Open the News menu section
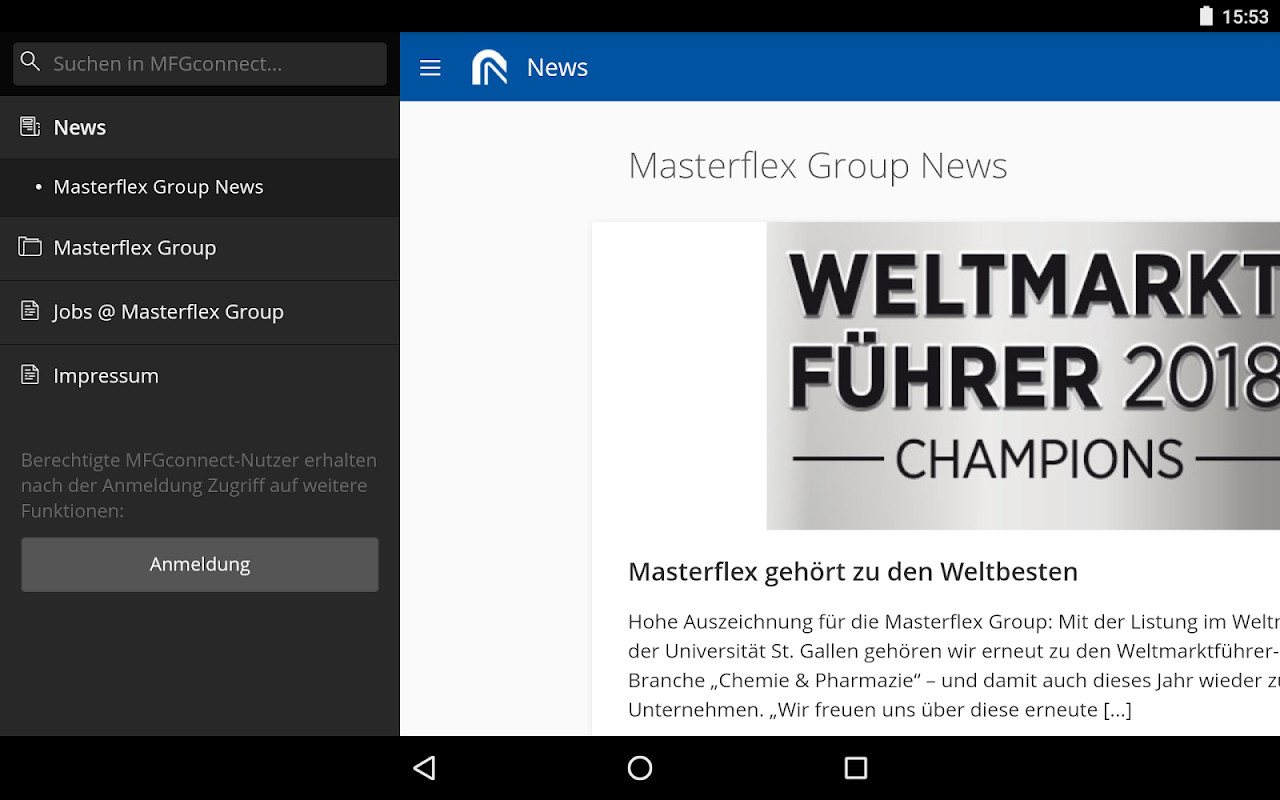The height and width of the screenshot is (800, 1280). 200,127
